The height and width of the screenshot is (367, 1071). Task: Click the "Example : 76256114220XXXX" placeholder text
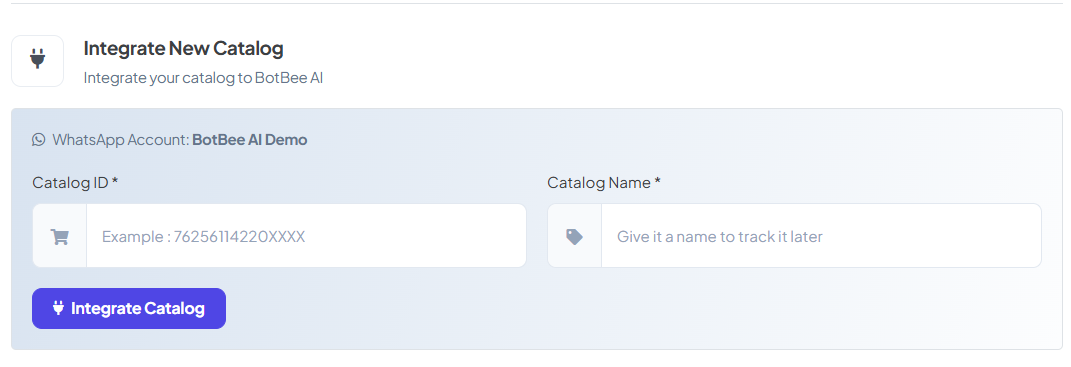pos(204,236)
